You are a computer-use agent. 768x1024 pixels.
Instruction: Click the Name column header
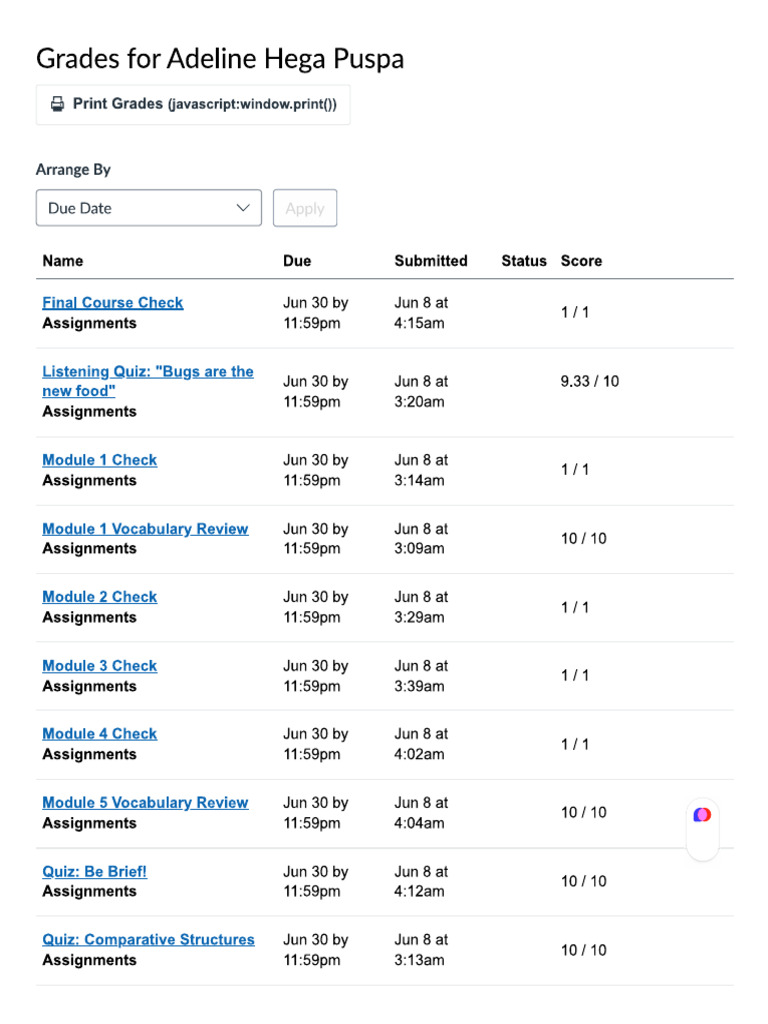[x=63, y=261]
